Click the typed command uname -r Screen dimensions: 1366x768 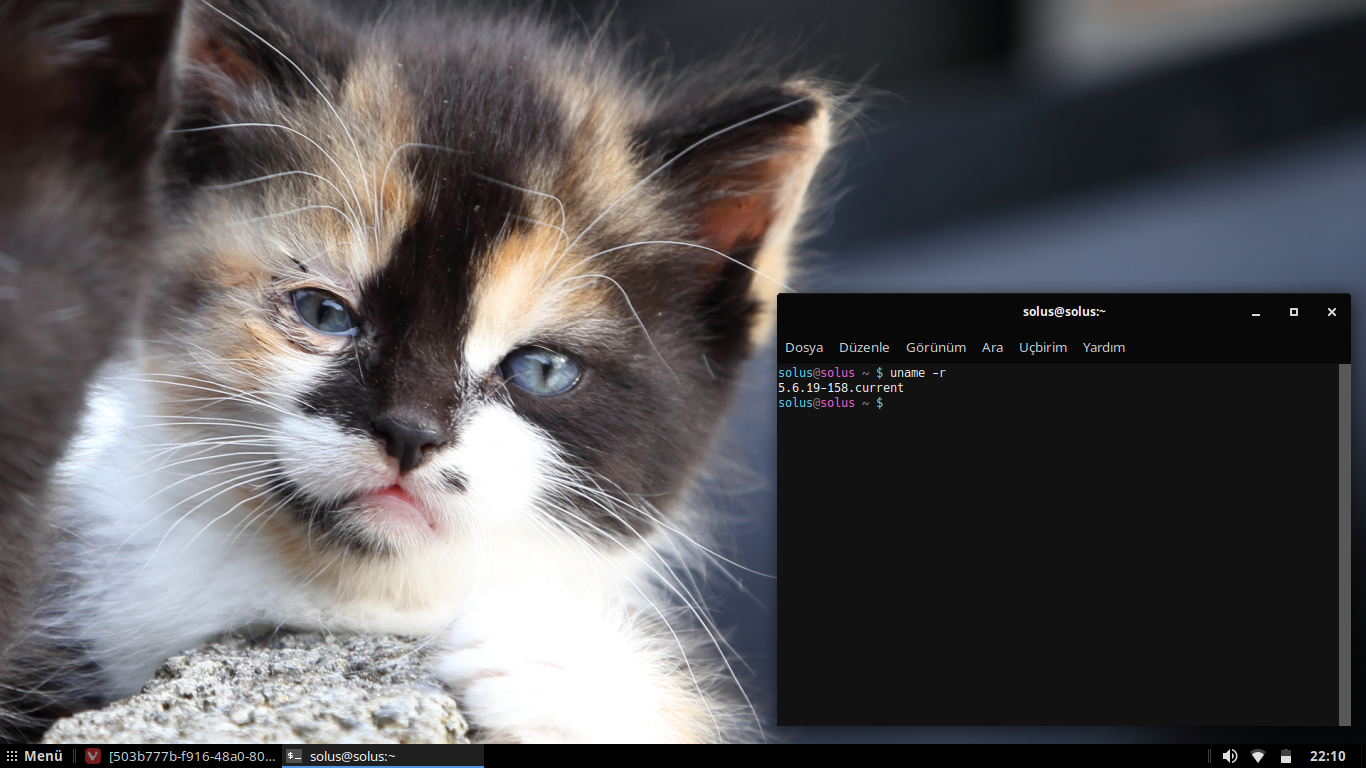(918, 373)
